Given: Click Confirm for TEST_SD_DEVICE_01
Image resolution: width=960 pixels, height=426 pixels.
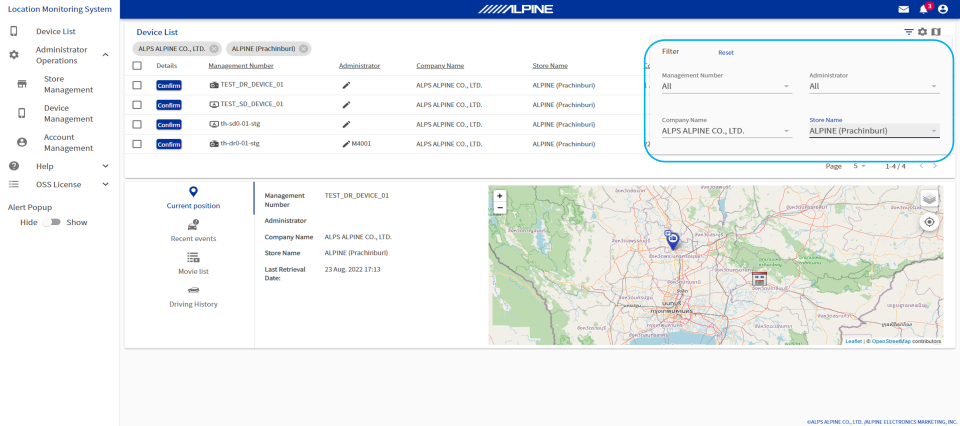Looking at the screenshot, I should tap(168, 105).
